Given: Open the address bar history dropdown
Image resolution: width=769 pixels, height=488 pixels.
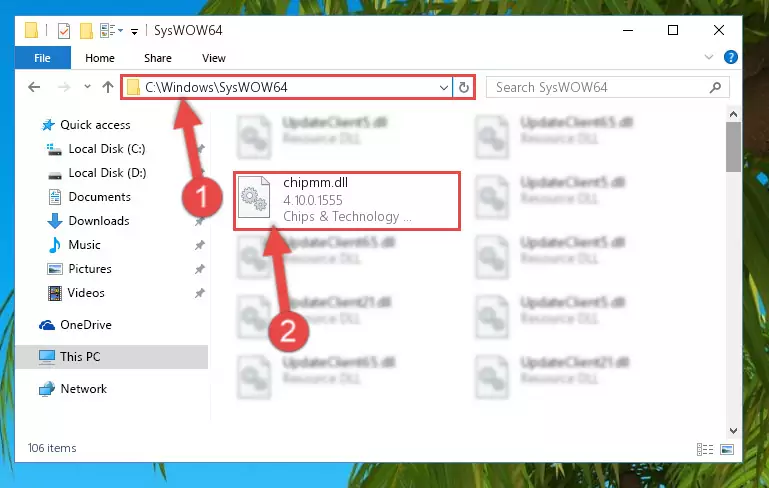Looking at the screenshot, I should (443, 88).
